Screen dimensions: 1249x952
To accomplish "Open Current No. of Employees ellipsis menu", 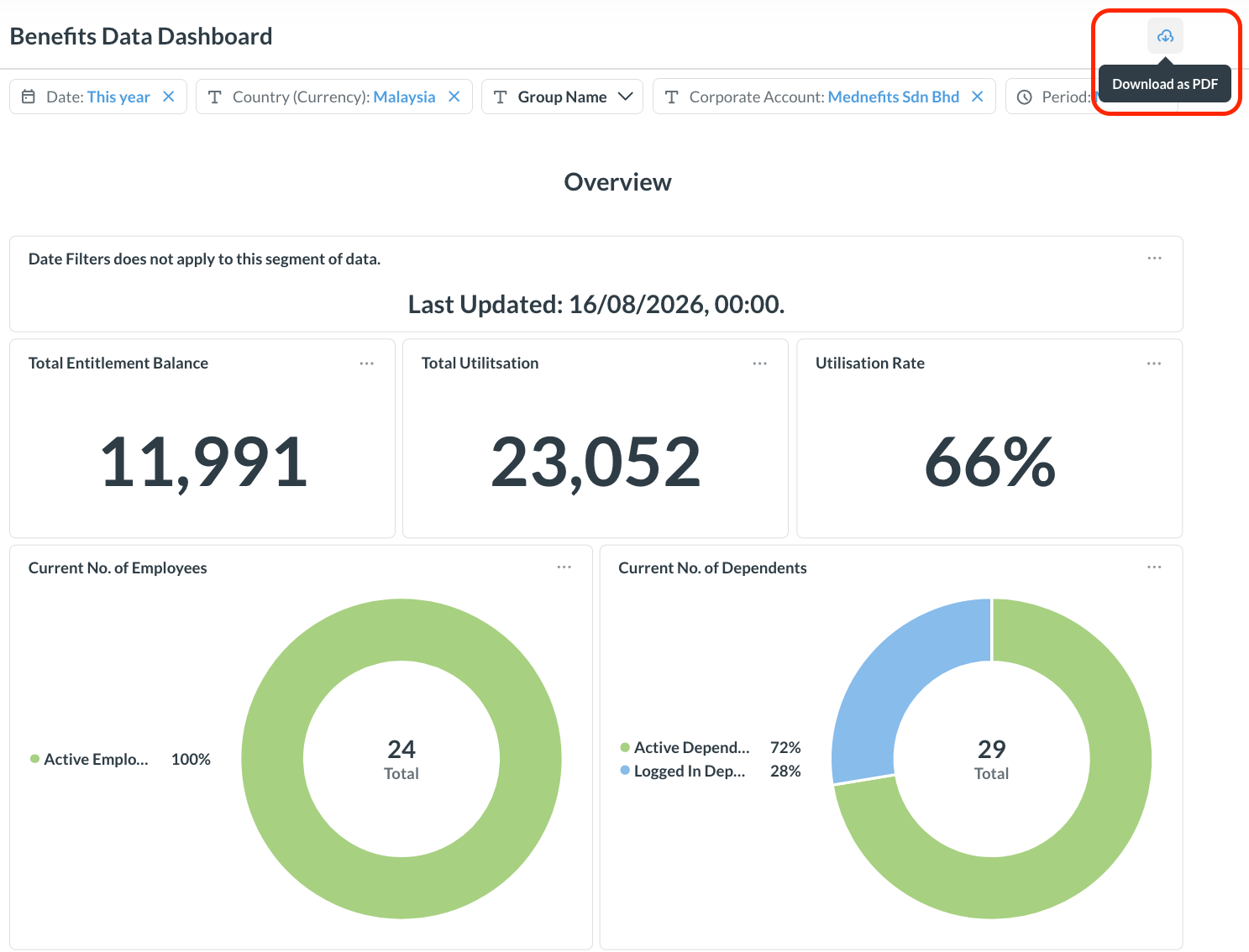I will click(x=564, y=568).
